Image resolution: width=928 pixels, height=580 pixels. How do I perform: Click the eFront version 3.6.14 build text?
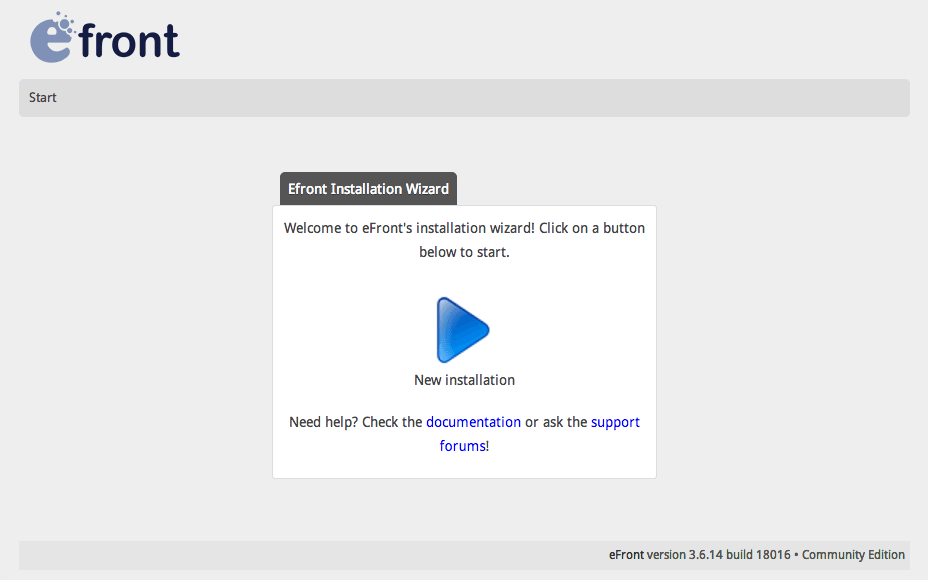tap(700, 555)
